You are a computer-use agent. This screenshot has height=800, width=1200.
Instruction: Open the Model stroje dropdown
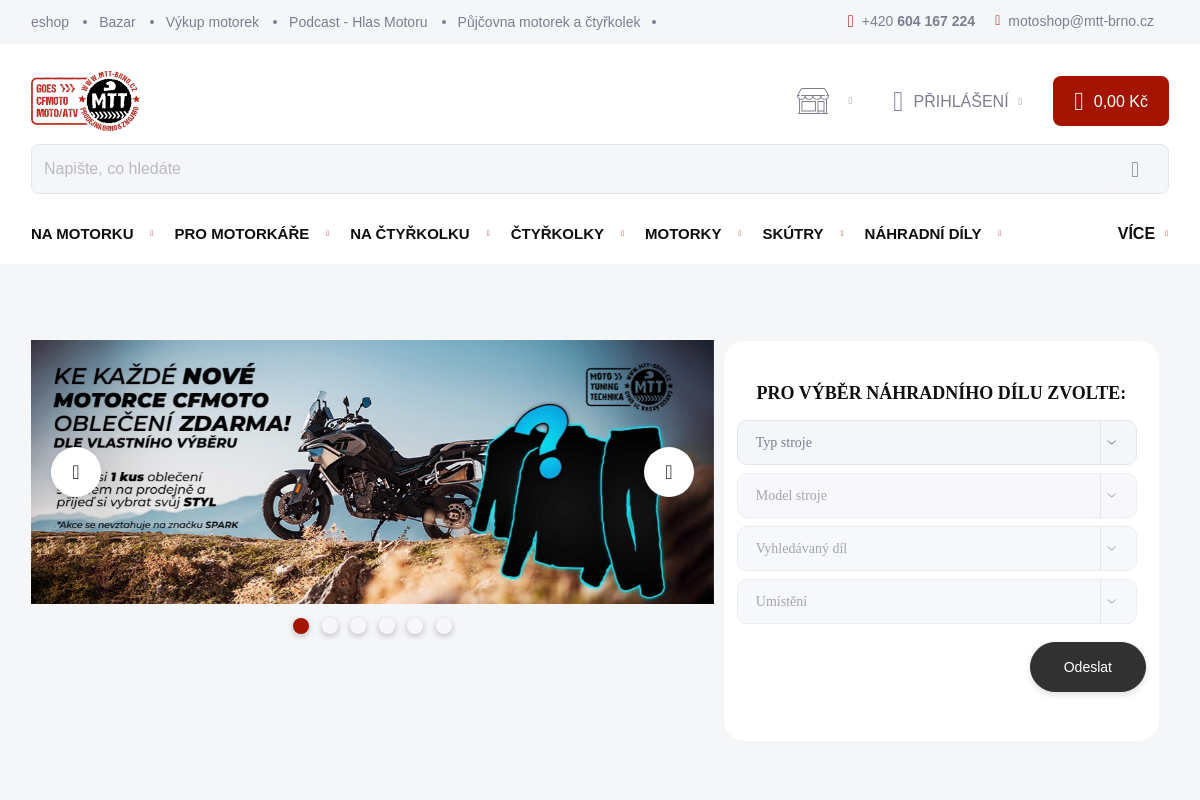point(937,495)
